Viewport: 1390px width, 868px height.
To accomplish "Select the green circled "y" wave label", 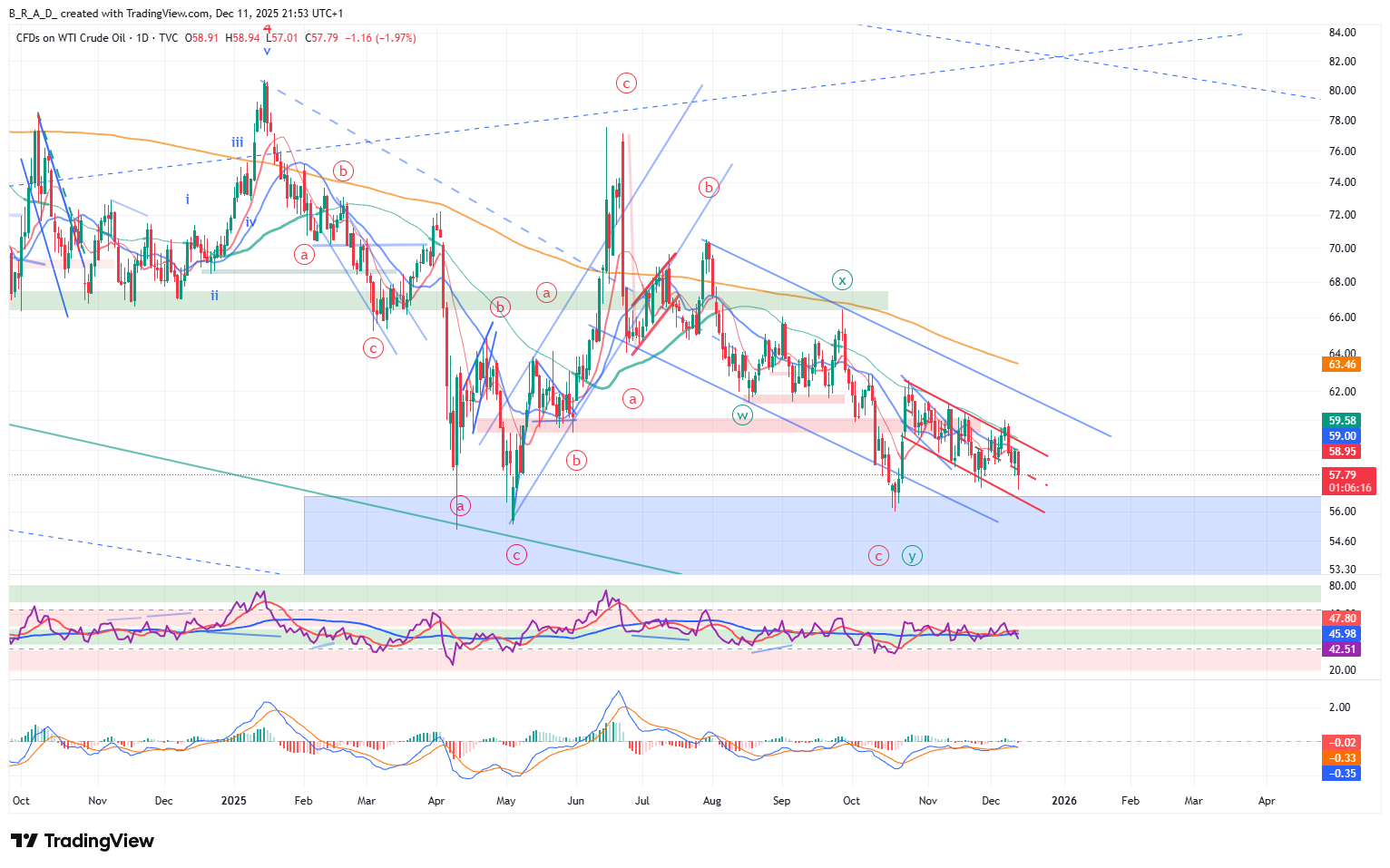I will point(912,556).
